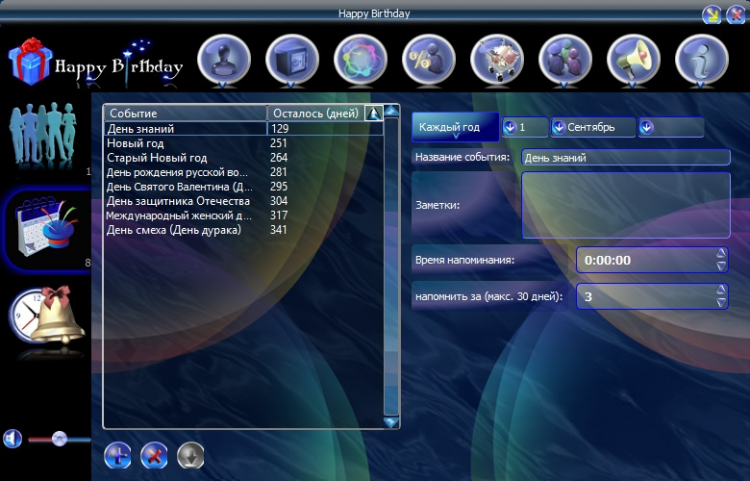Screen dimensions: 750x481
Task: Add a new event with plus button
Action: [x=117, y=455]
